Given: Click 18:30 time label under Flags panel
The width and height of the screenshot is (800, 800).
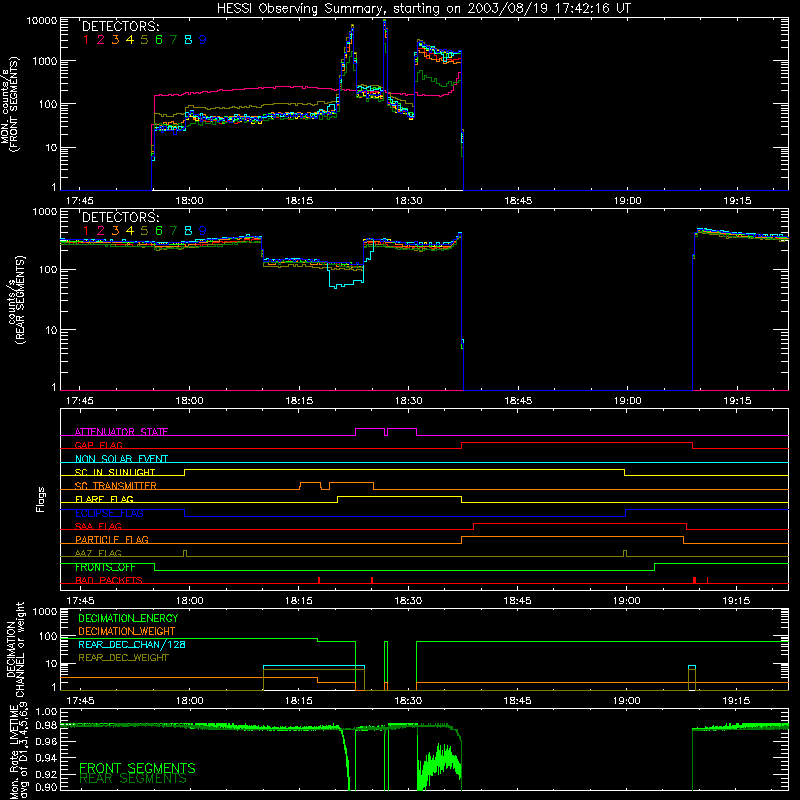Looking at the screenshot, I should (408, 601).
